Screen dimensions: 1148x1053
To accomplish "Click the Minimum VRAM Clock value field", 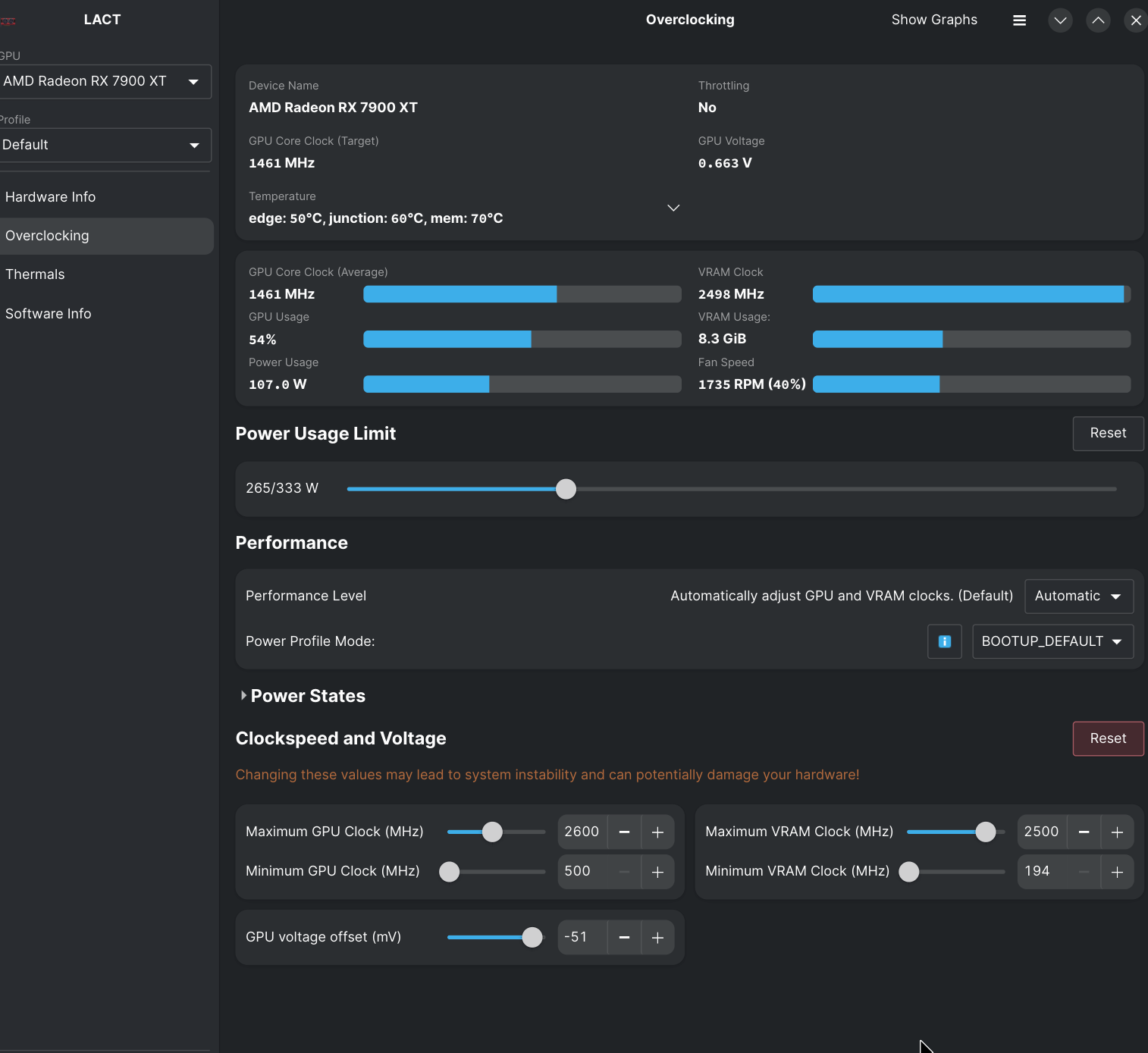I will [1042, 872].
